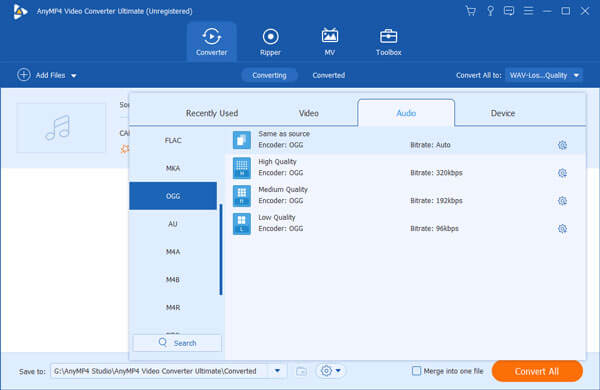This screenshot has width=600, height=390.
Task: Open settings gear for Medium Quality preset
Action: [x=562, y=201]
